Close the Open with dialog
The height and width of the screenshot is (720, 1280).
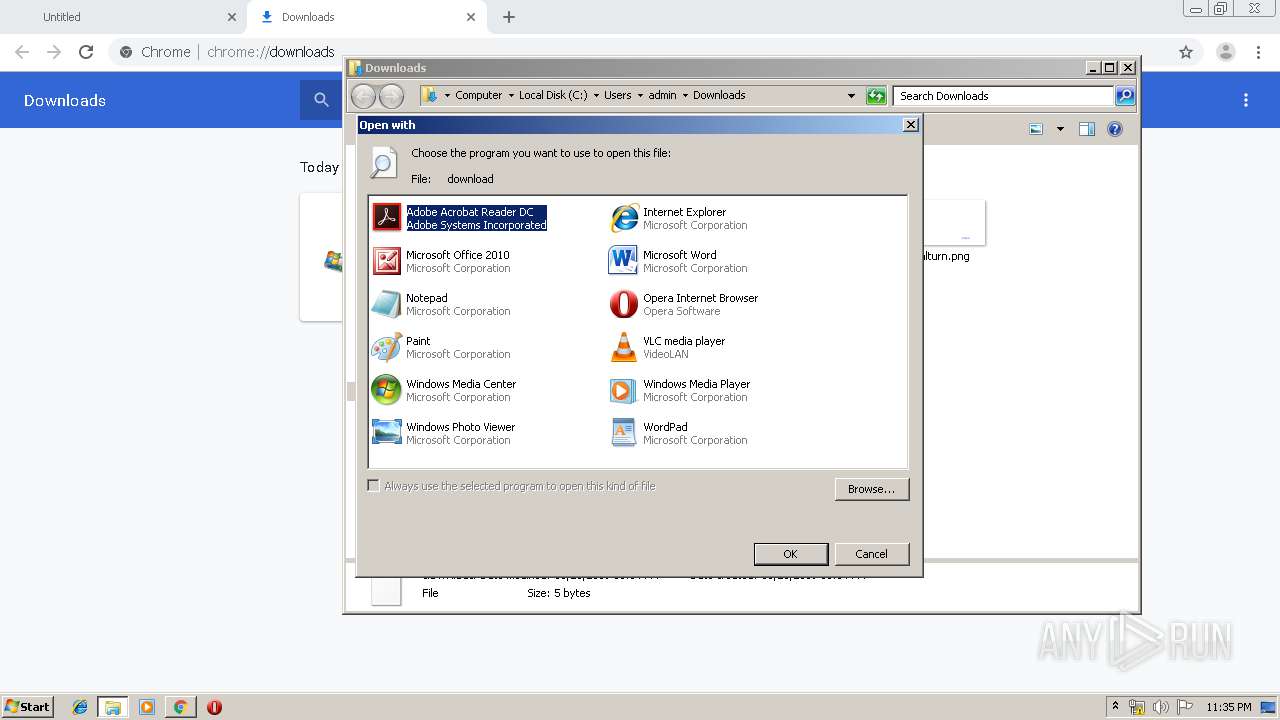(910, 125)
